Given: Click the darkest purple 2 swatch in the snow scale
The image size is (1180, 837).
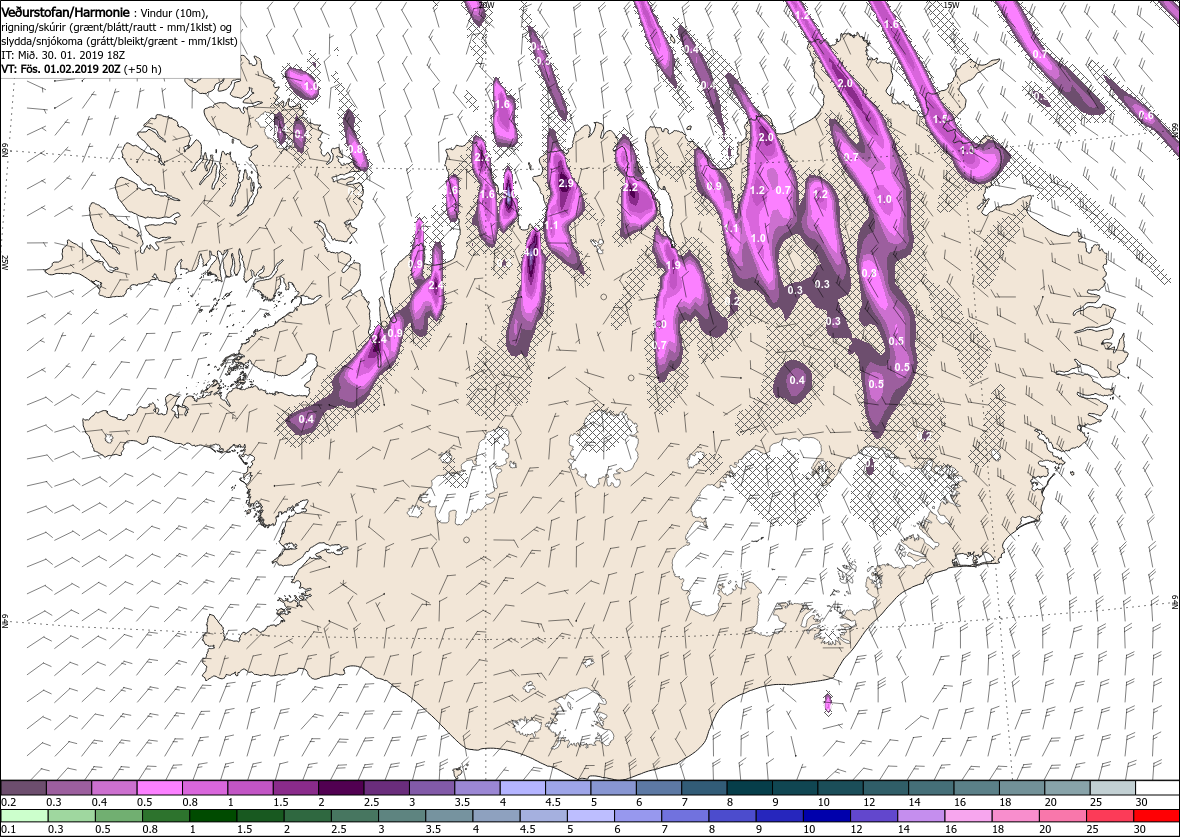Looking at the screenshot, I should [341, 788].
